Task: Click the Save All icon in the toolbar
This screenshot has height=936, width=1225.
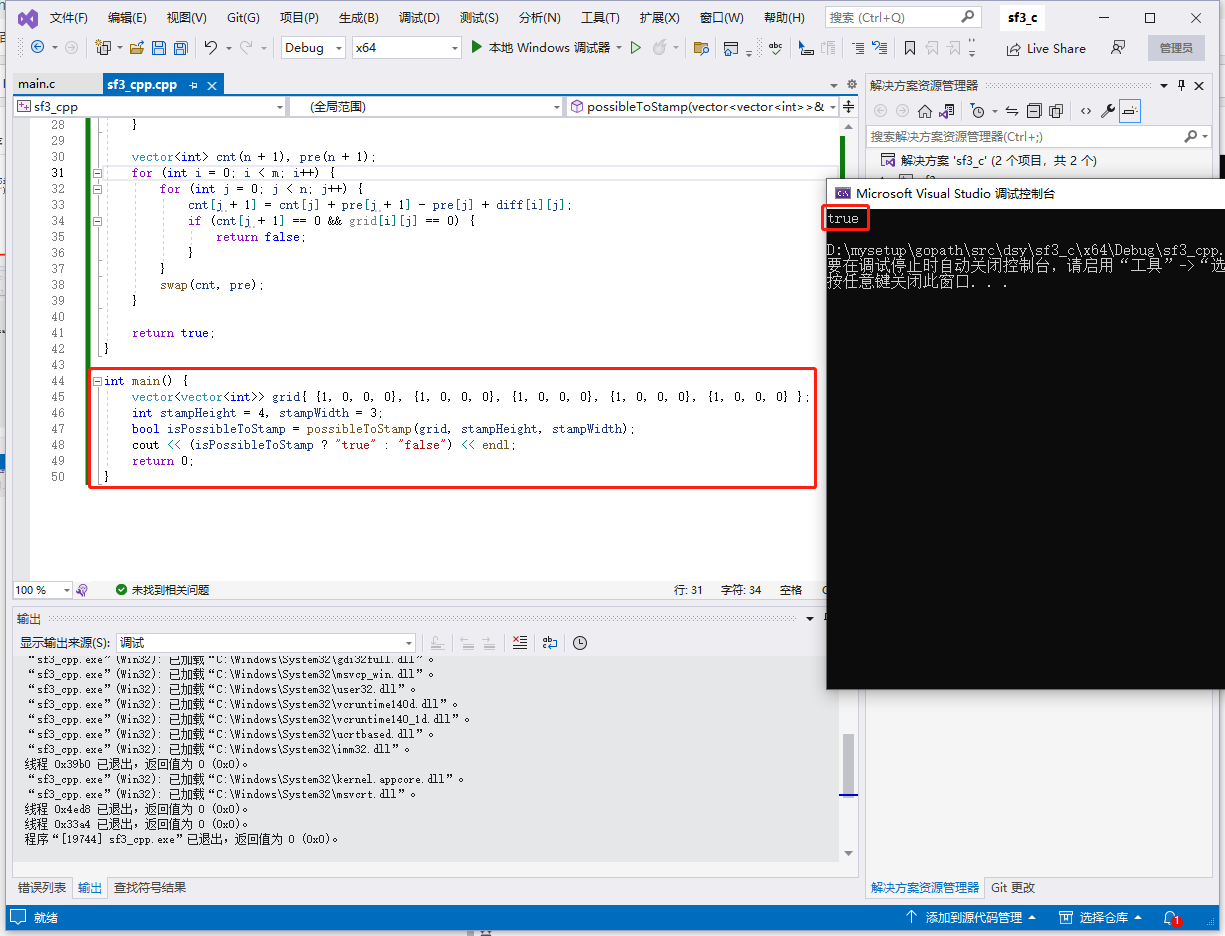Action: pyautogui.click(x=181, y=48)
